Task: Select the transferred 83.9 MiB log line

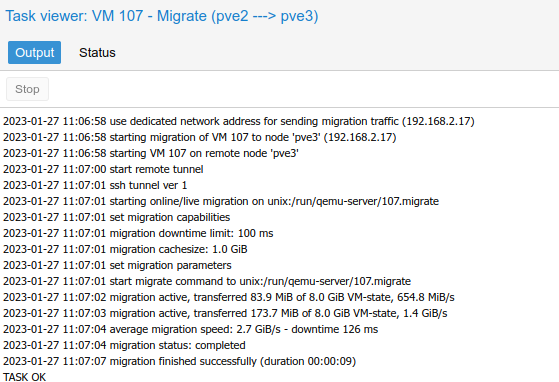Action: coord(229,298)
